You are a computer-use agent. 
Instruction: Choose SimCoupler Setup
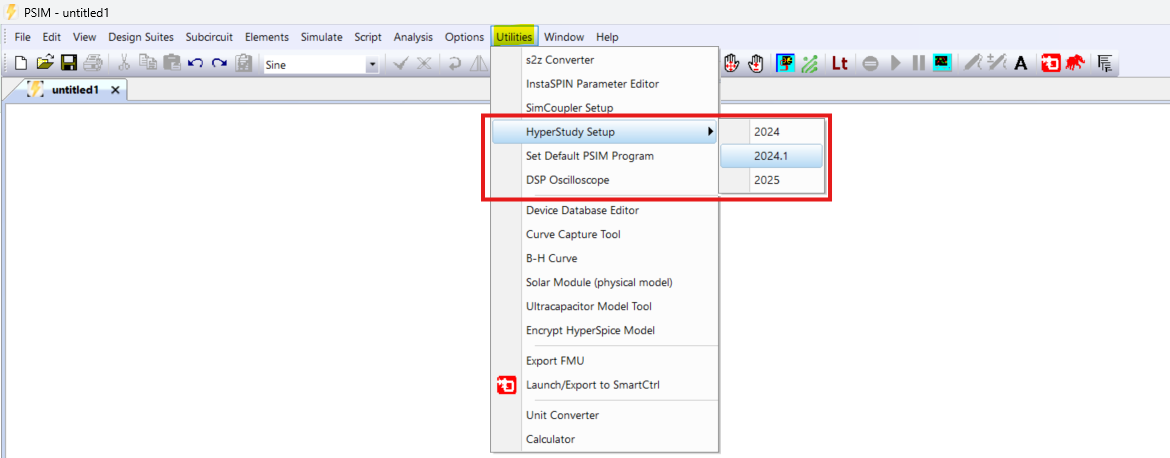click(604, 107)
